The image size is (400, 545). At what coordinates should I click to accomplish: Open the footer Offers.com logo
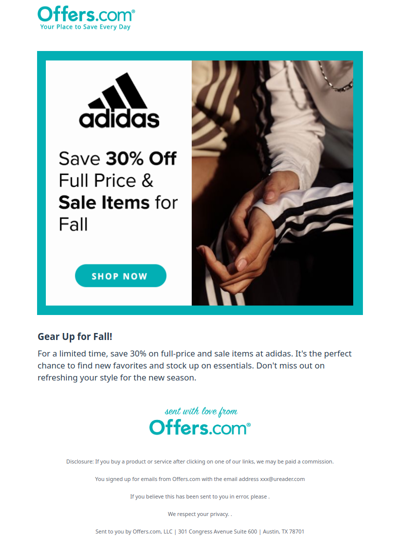click(200, 428)
